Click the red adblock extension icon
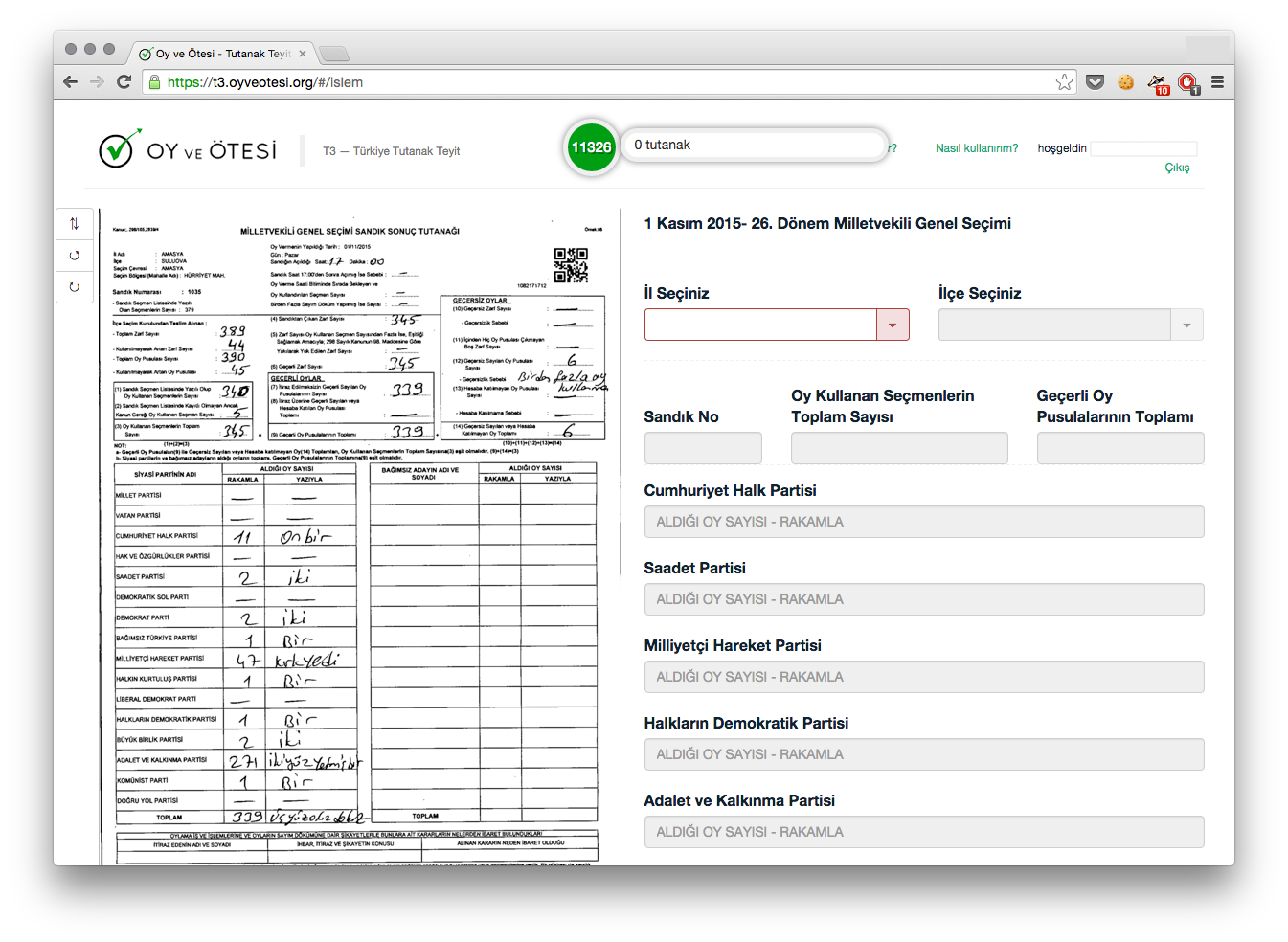The width and height of the screenshot is (1288, 942). tap(1188, 84)
